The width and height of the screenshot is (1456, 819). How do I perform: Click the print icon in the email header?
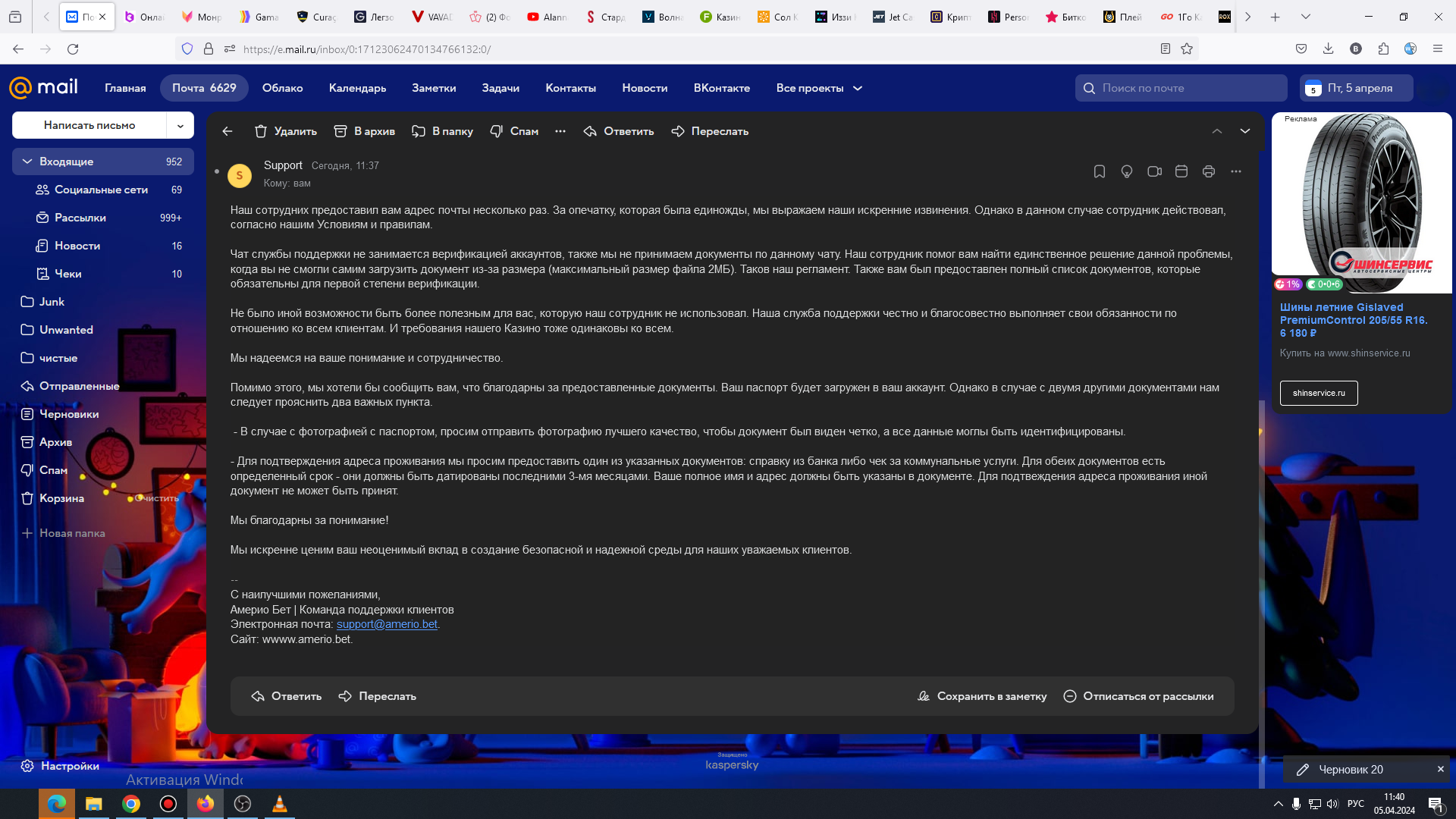click(x=1209, y=171)
